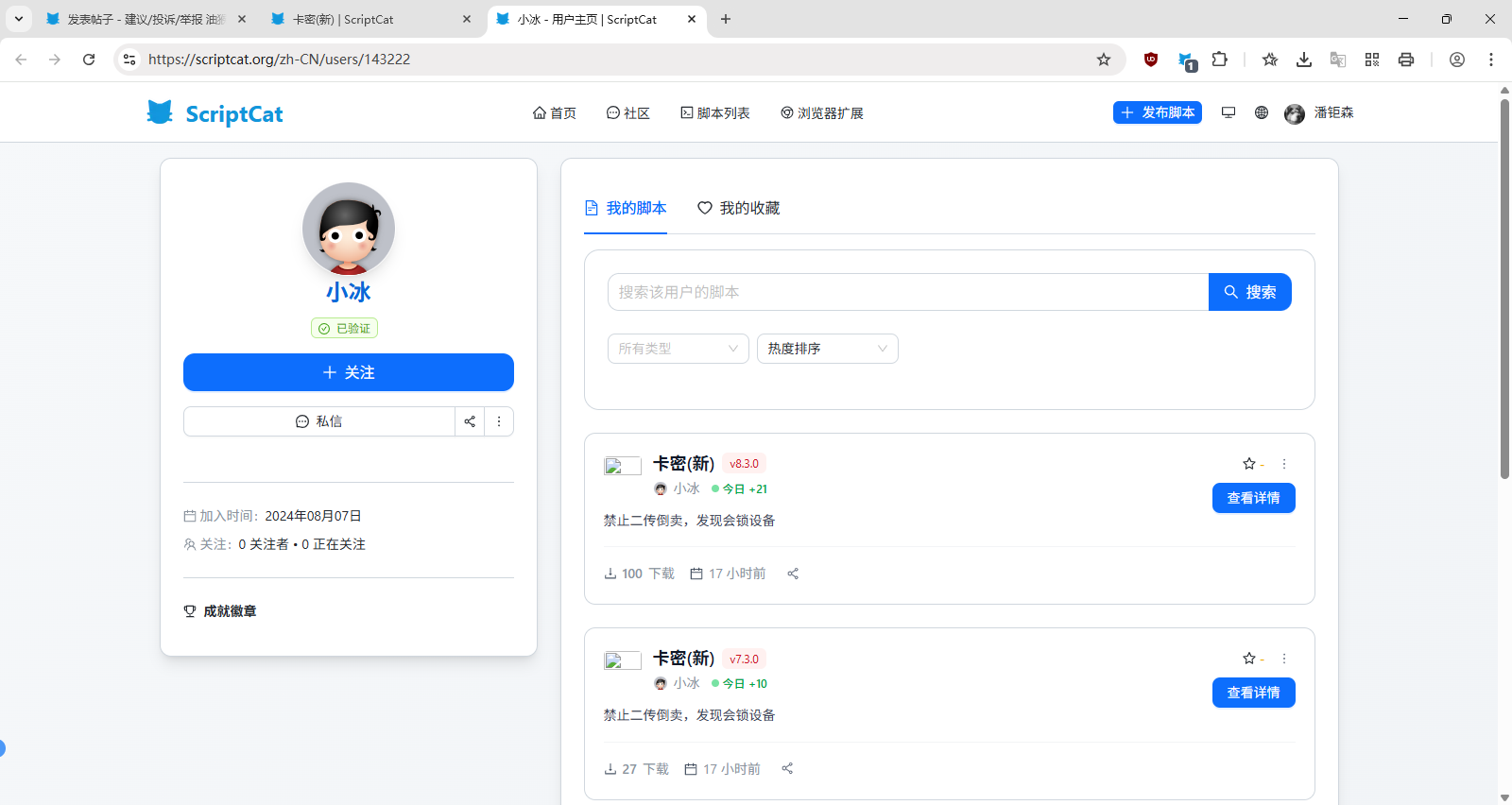The height and width of the screenshot is (805, 1512).
Task: Bookmark this page with star icon
Action: 1104,60
